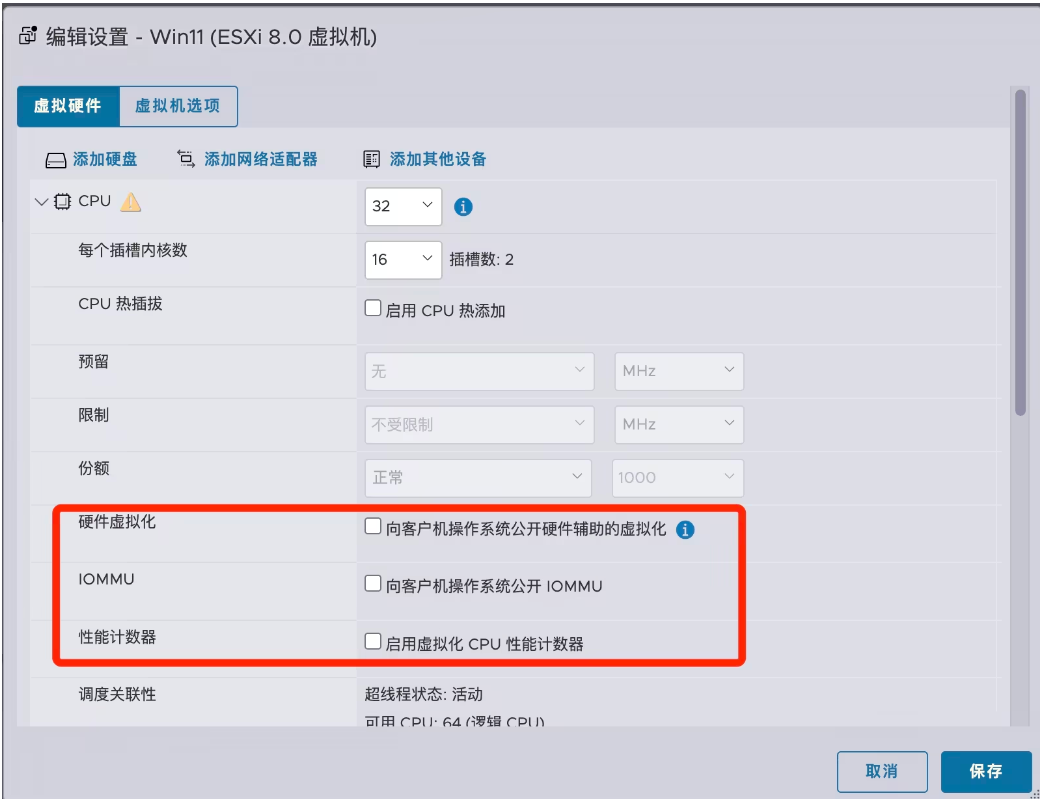The width and height of the screenshot is (1040, 799).
Task: Enable CPU hot add checkbox
Action: (373, 308)
